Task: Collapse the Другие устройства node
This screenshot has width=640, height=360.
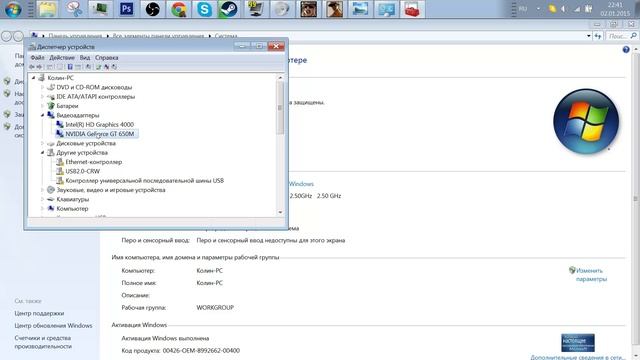Action: pyautogui.click(x=42, y=153)
